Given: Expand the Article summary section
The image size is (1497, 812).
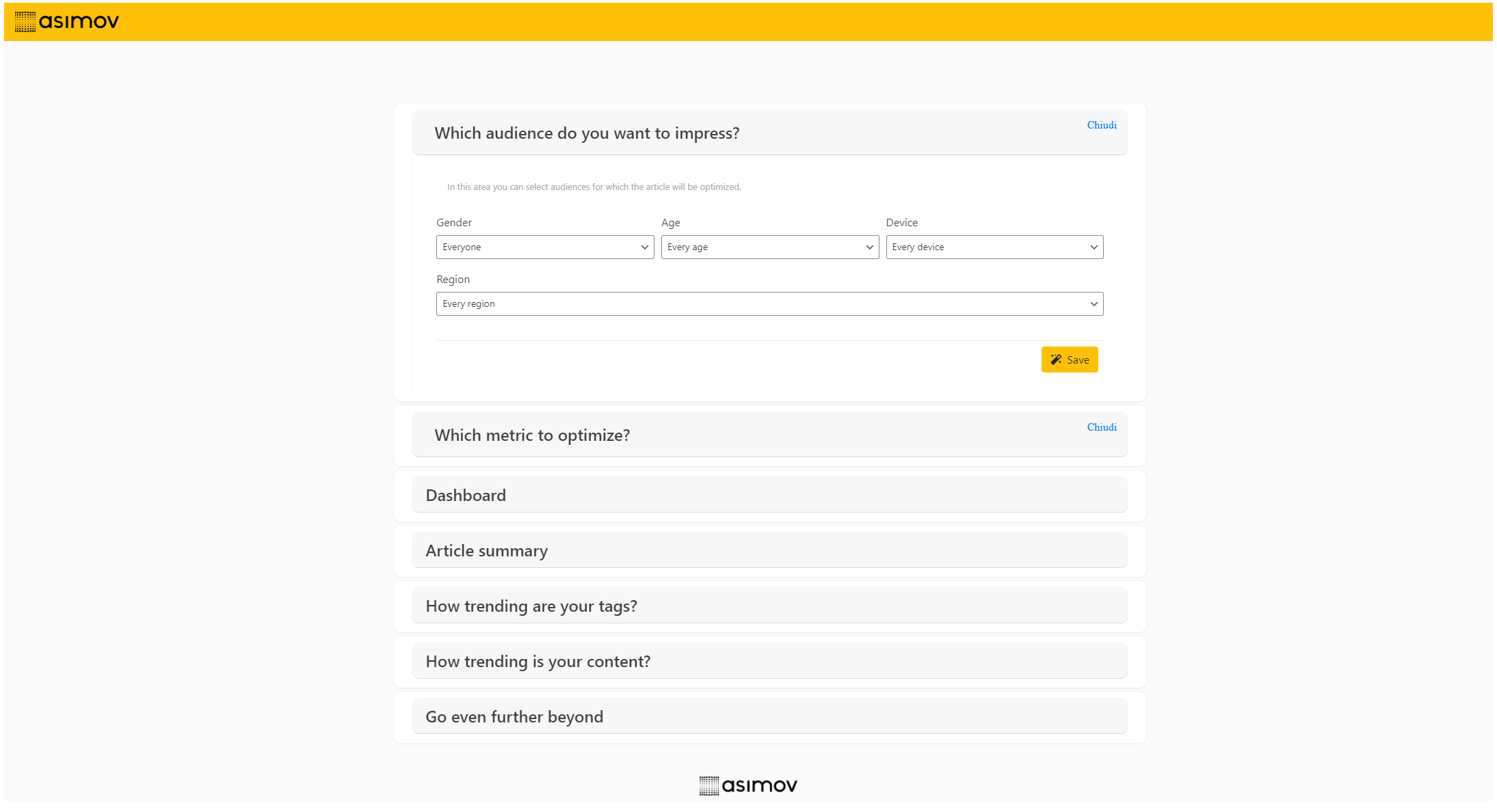Looking at the screenshot, I should (x=769, y=550).
